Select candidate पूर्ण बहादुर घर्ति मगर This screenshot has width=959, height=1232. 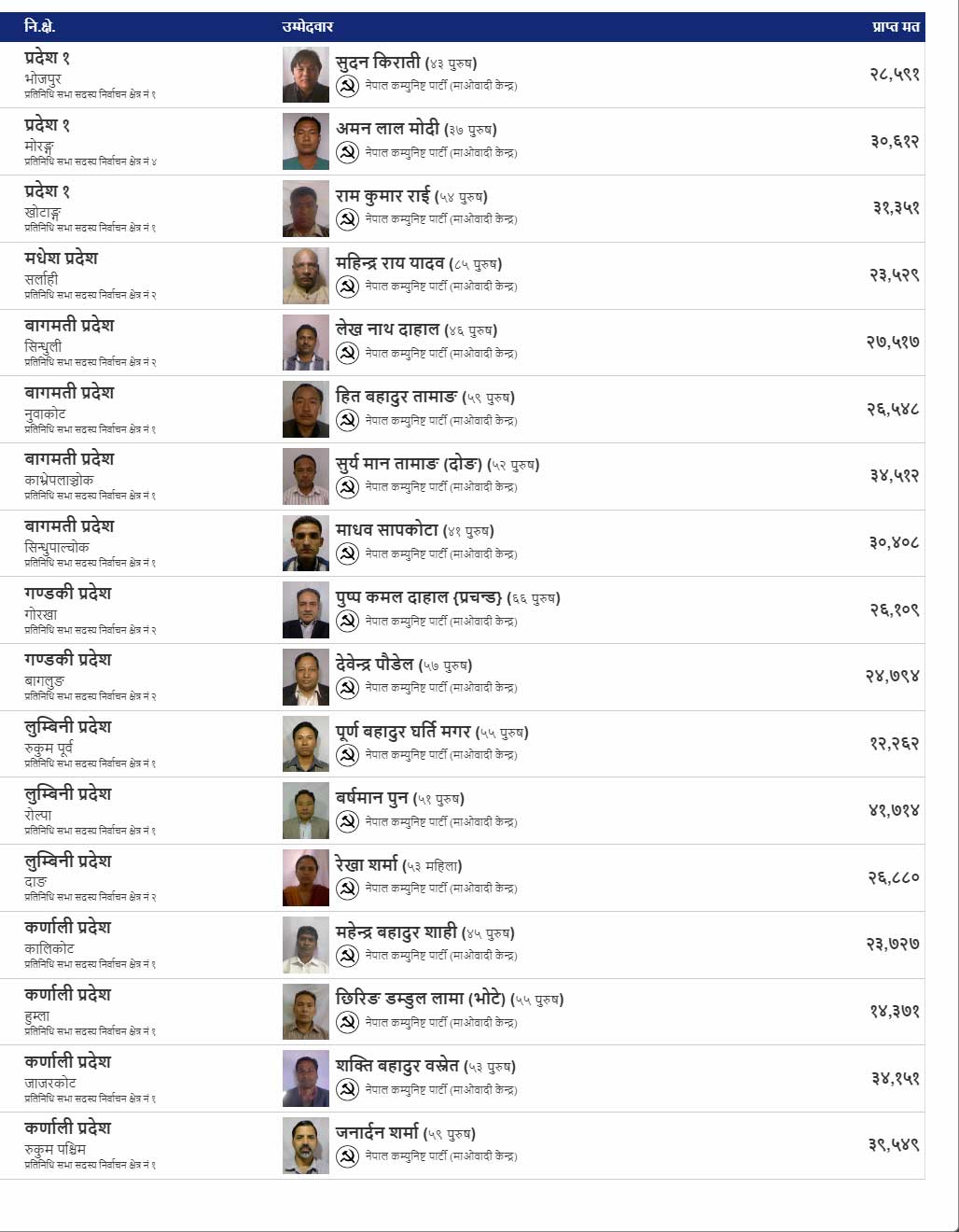click(x=404, y=731)
